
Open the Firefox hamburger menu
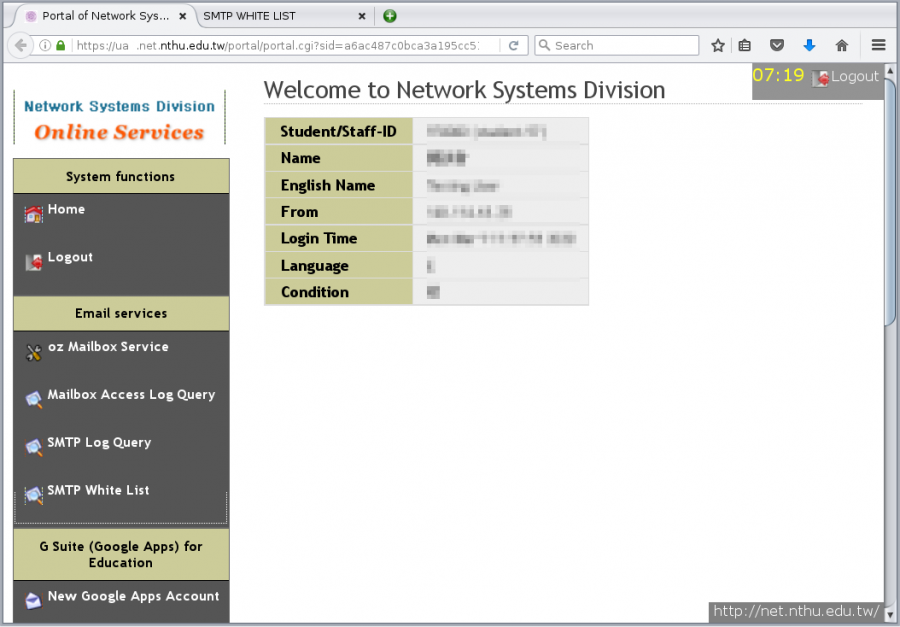[x=878, y=45]
